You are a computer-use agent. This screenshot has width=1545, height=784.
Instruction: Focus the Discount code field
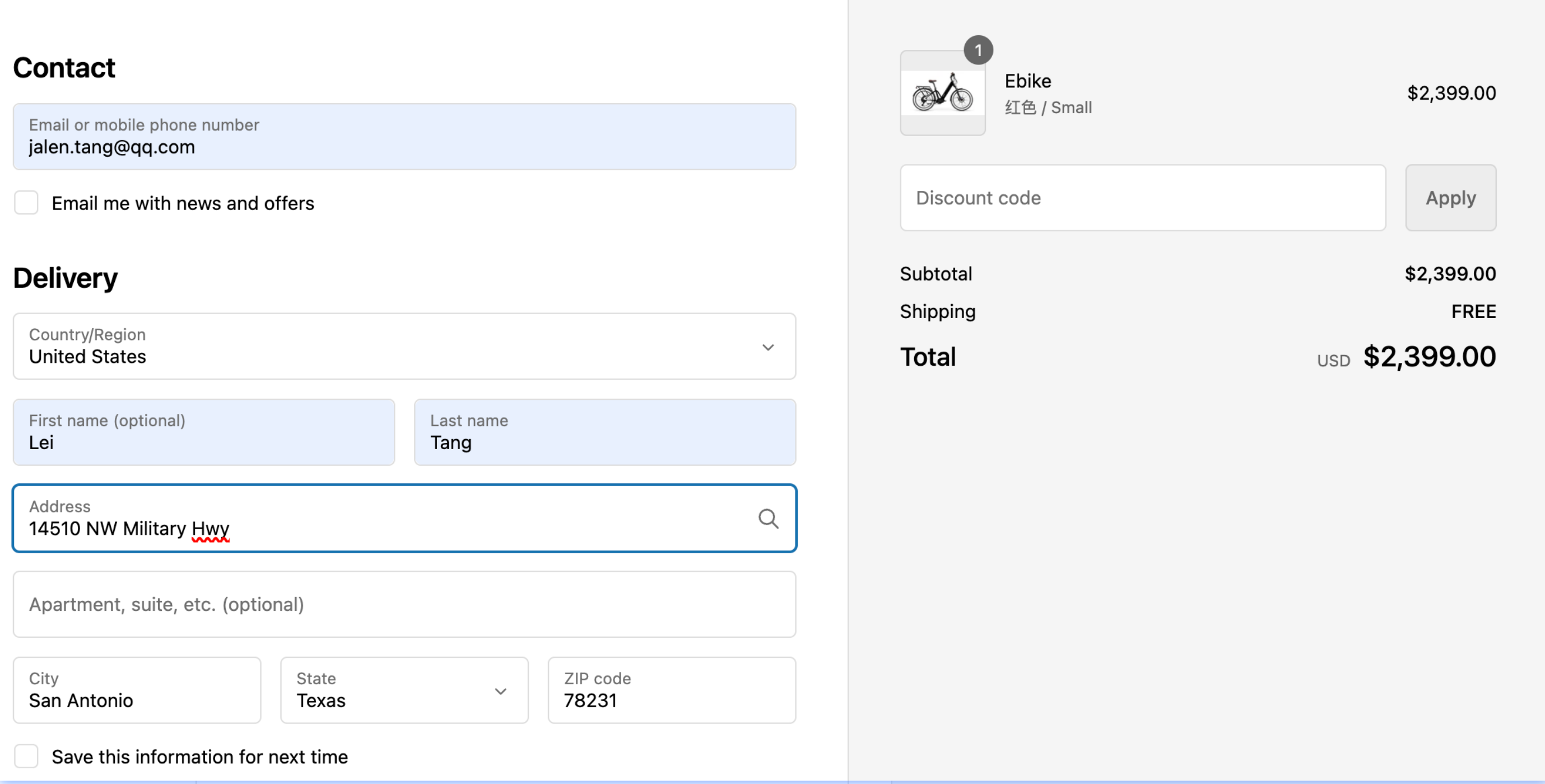click(x=1142, y=198)
